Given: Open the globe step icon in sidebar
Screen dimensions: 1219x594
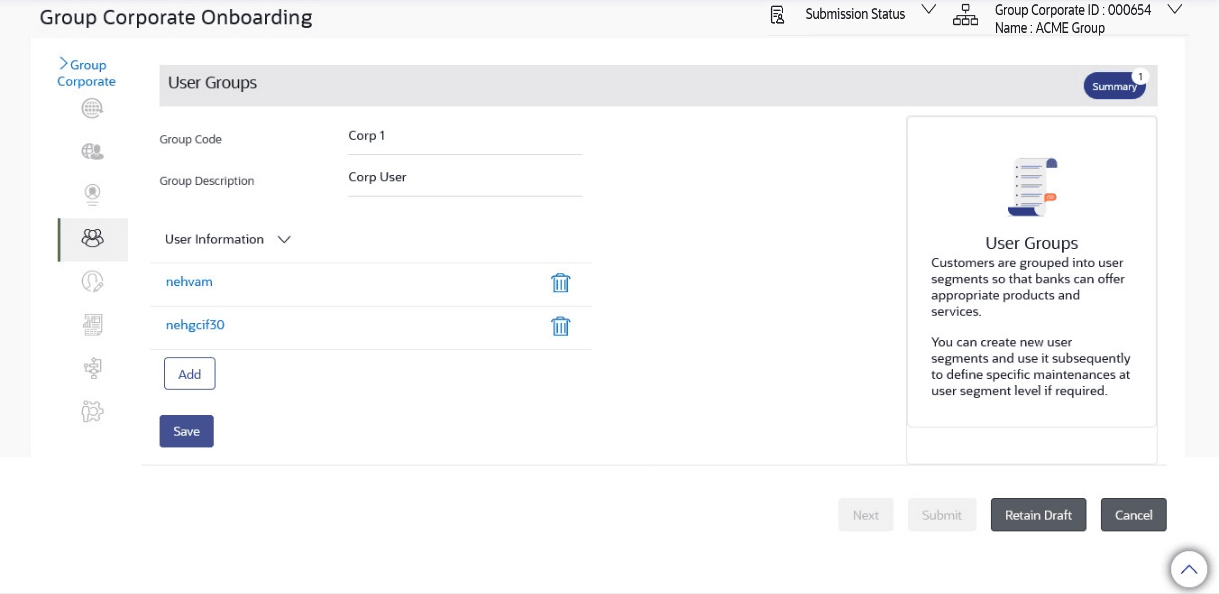Looking at the screenshot, I should 92,109.
